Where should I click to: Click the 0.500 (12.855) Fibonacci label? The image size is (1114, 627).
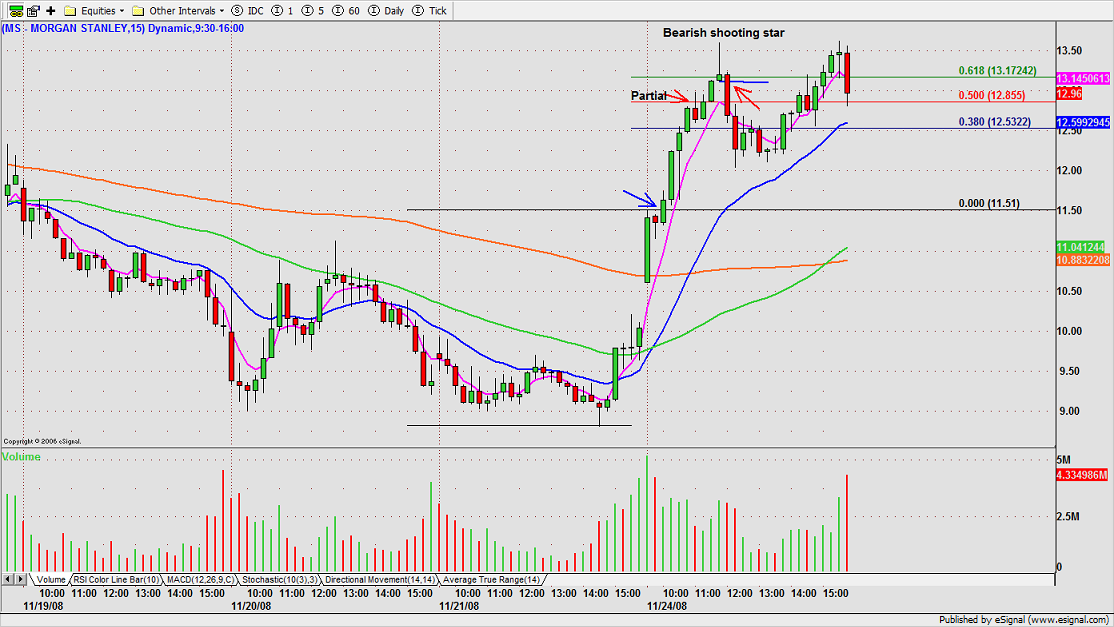pos(991,95)
